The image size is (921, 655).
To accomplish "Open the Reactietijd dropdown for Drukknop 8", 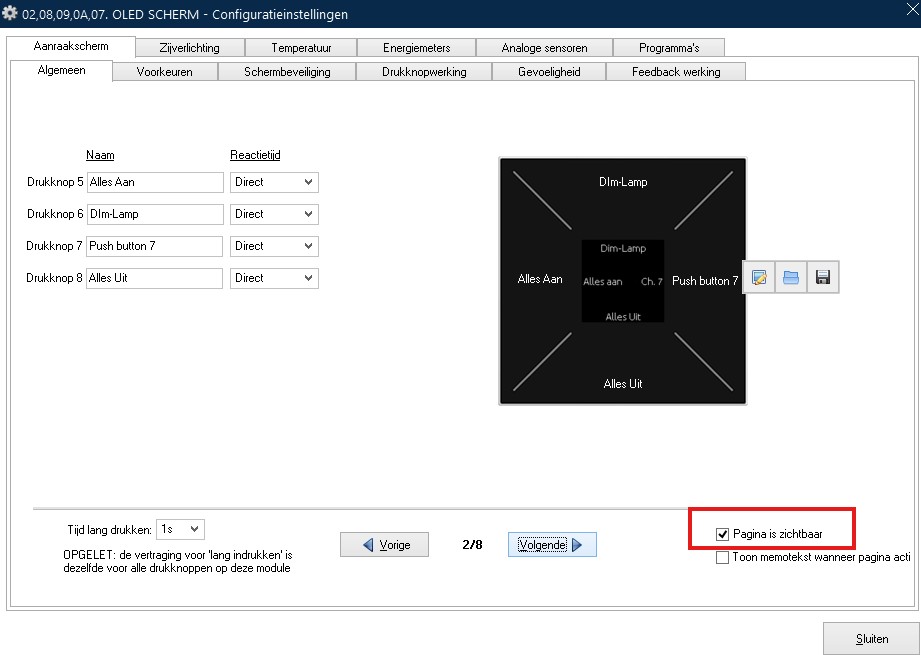I will tap(274, 278).
